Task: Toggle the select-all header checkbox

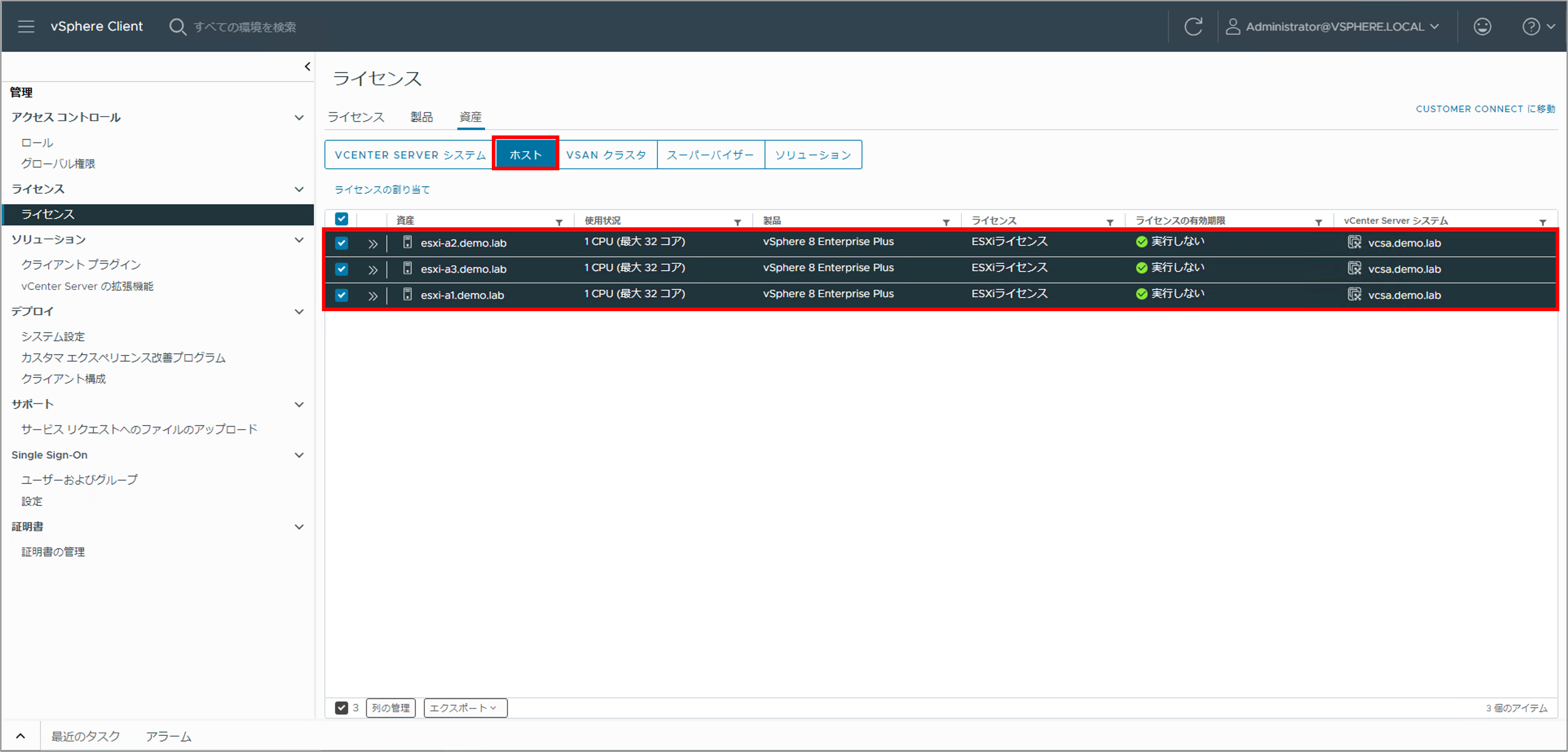Action: (342, 219)
